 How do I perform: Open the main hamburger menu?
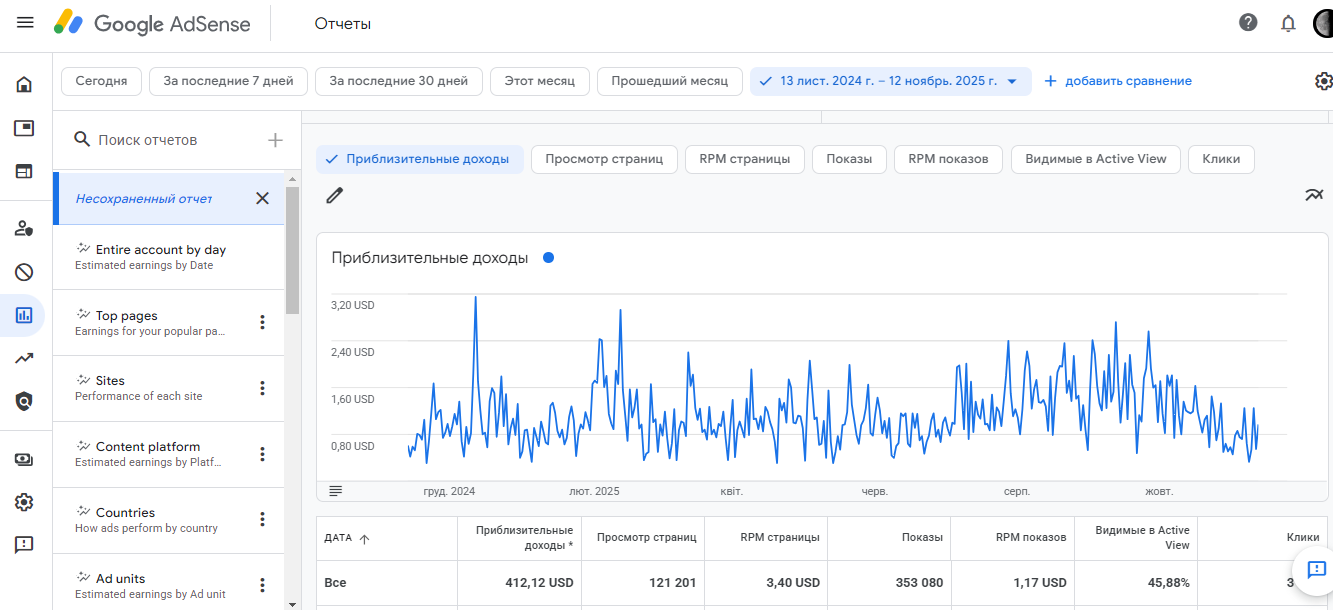point(25,23)
